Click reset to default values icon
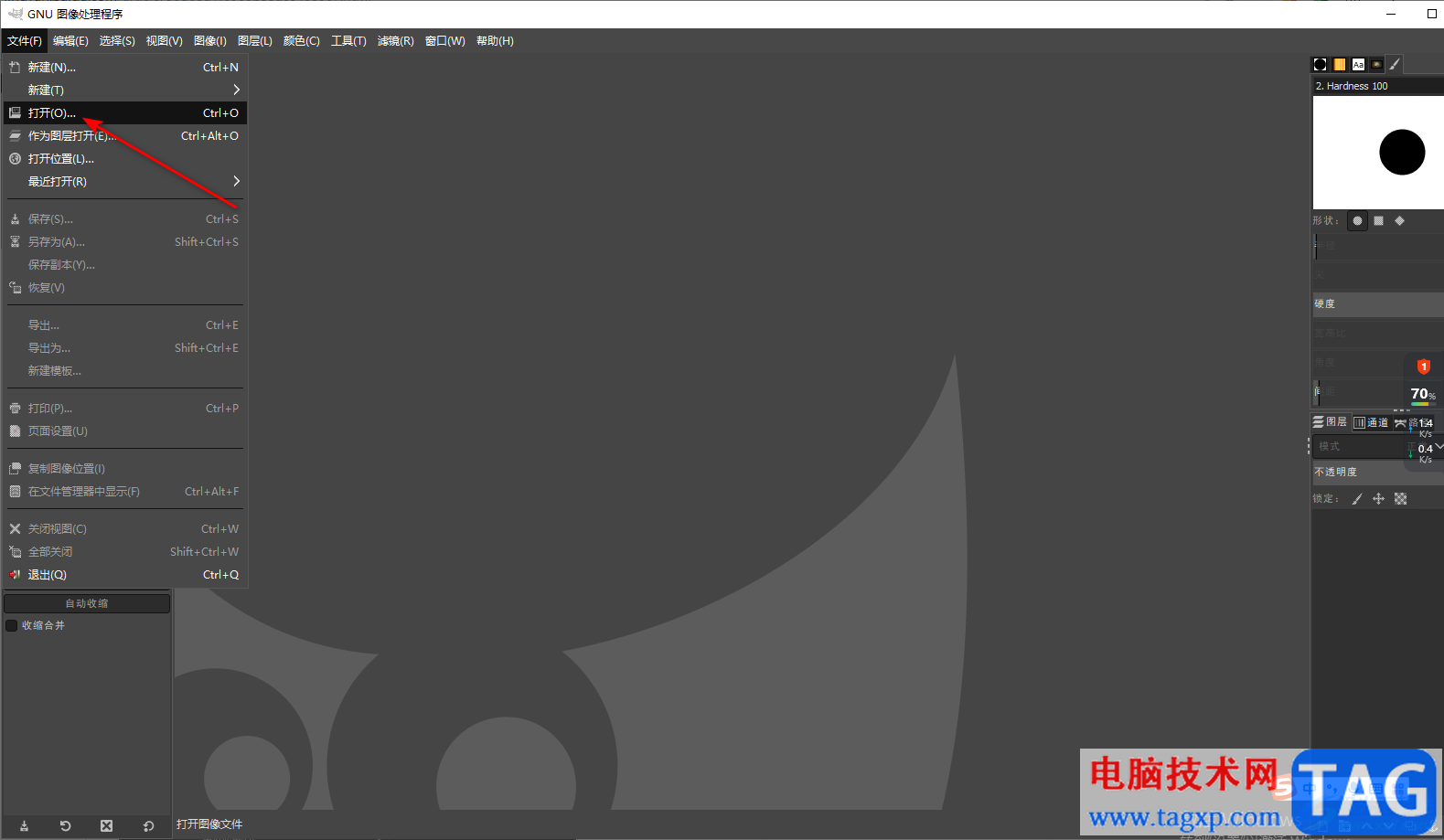This screenshot has height=840, width=1444. click(148, 825)
